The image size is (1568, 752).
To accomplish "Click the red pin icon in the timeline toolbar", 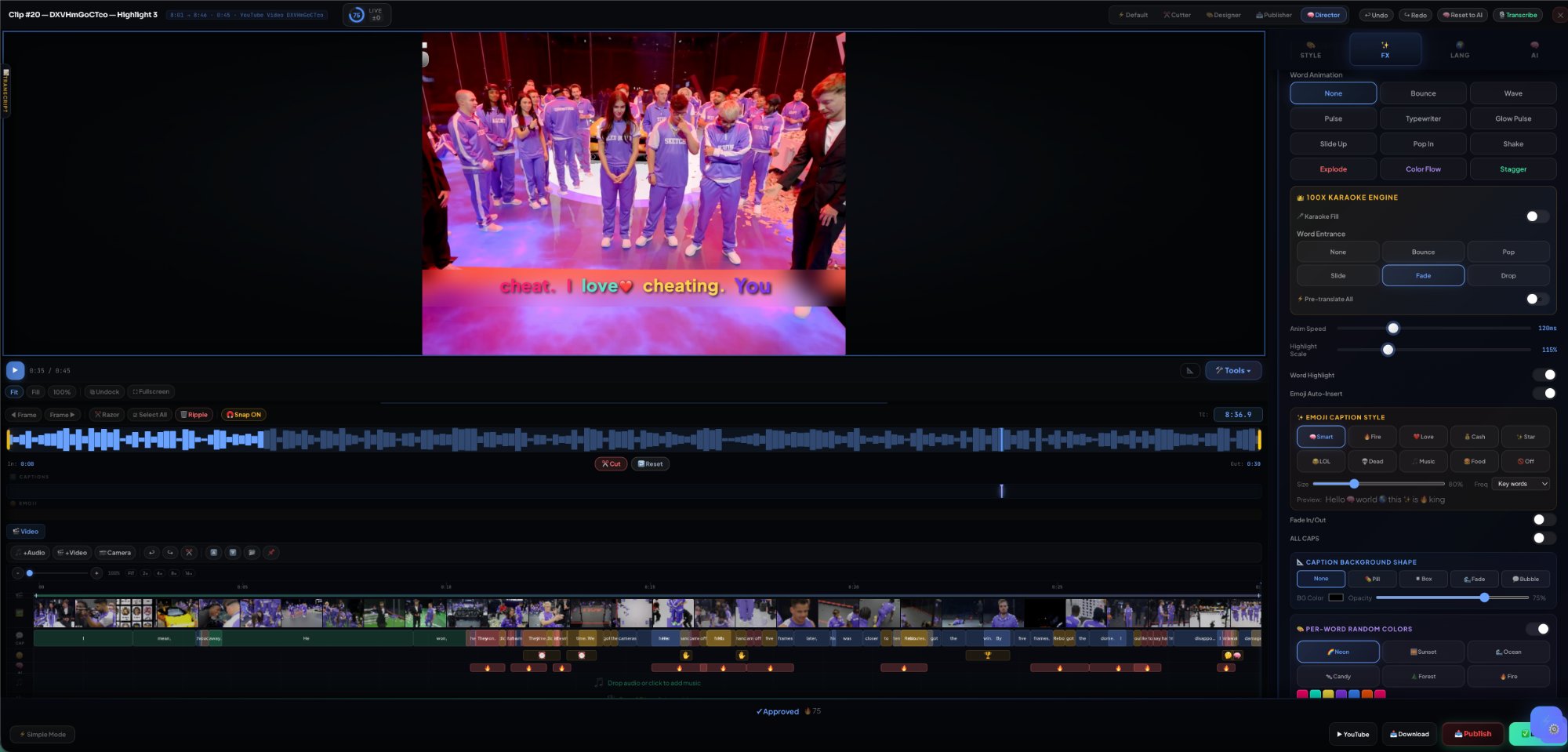I will coord(271,553).
